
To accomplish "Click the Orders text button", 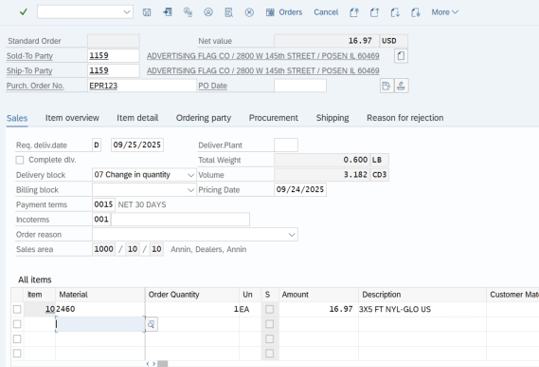I will (x=290, y=12).
